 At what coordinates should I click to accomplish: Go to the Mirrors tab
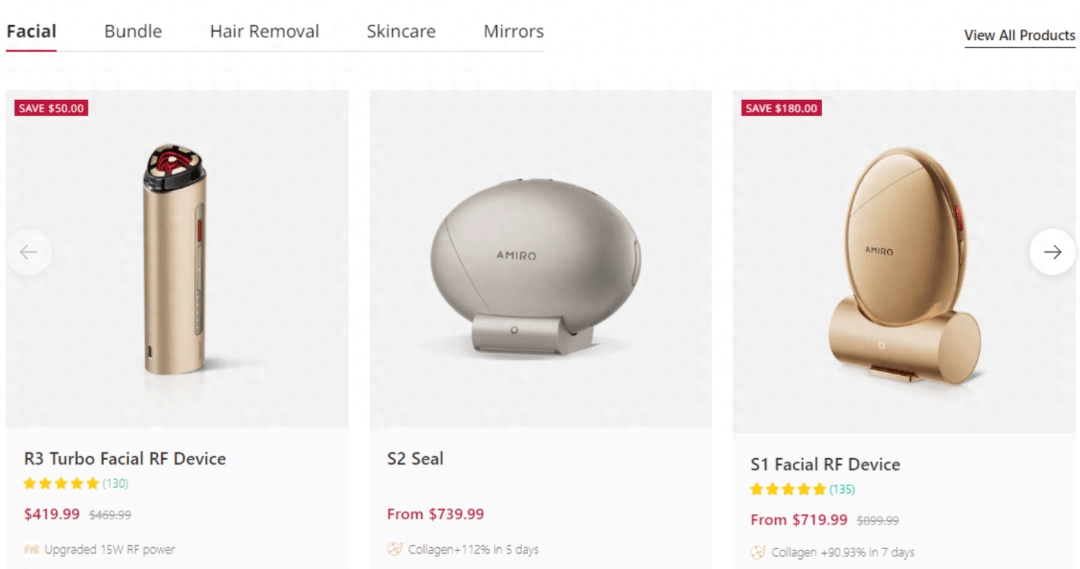[x=513, y=31]
